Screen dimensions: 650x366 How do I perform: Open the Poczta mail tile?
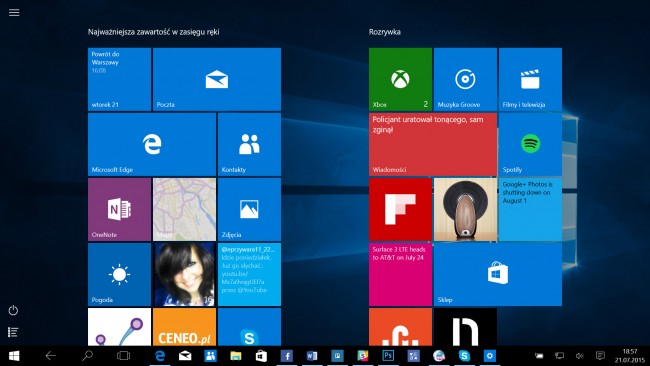click(x=217, y=79)
